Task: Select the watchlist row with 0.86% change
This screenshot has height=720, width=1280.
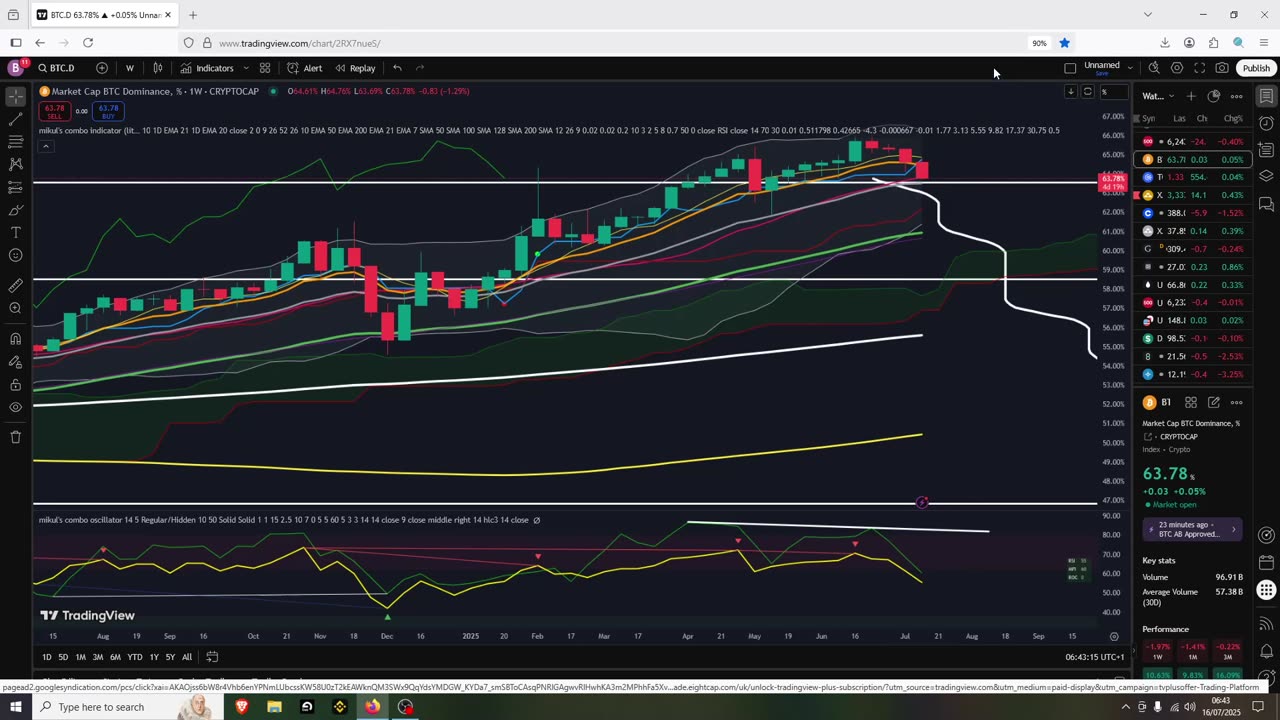Action: [1194, 267]
